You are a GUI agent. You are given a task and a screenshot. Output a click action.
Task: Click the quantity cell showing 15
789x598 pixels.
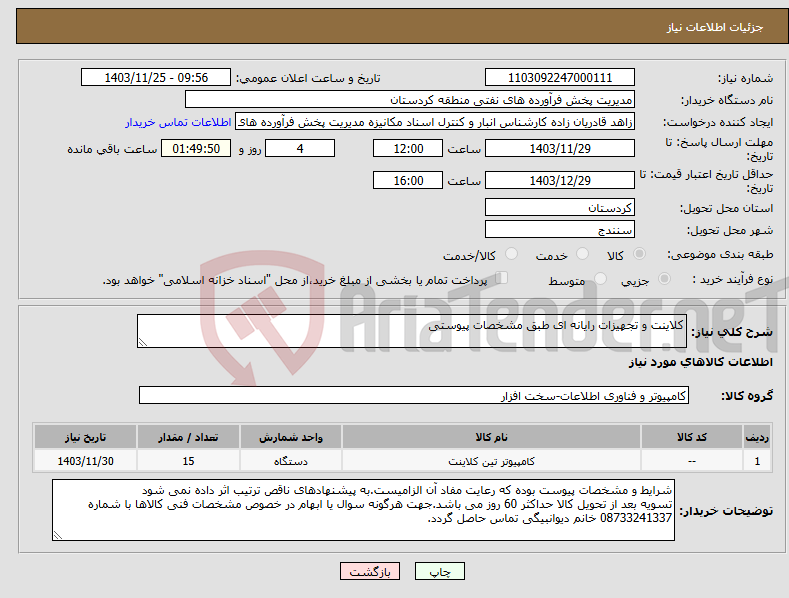188,461
